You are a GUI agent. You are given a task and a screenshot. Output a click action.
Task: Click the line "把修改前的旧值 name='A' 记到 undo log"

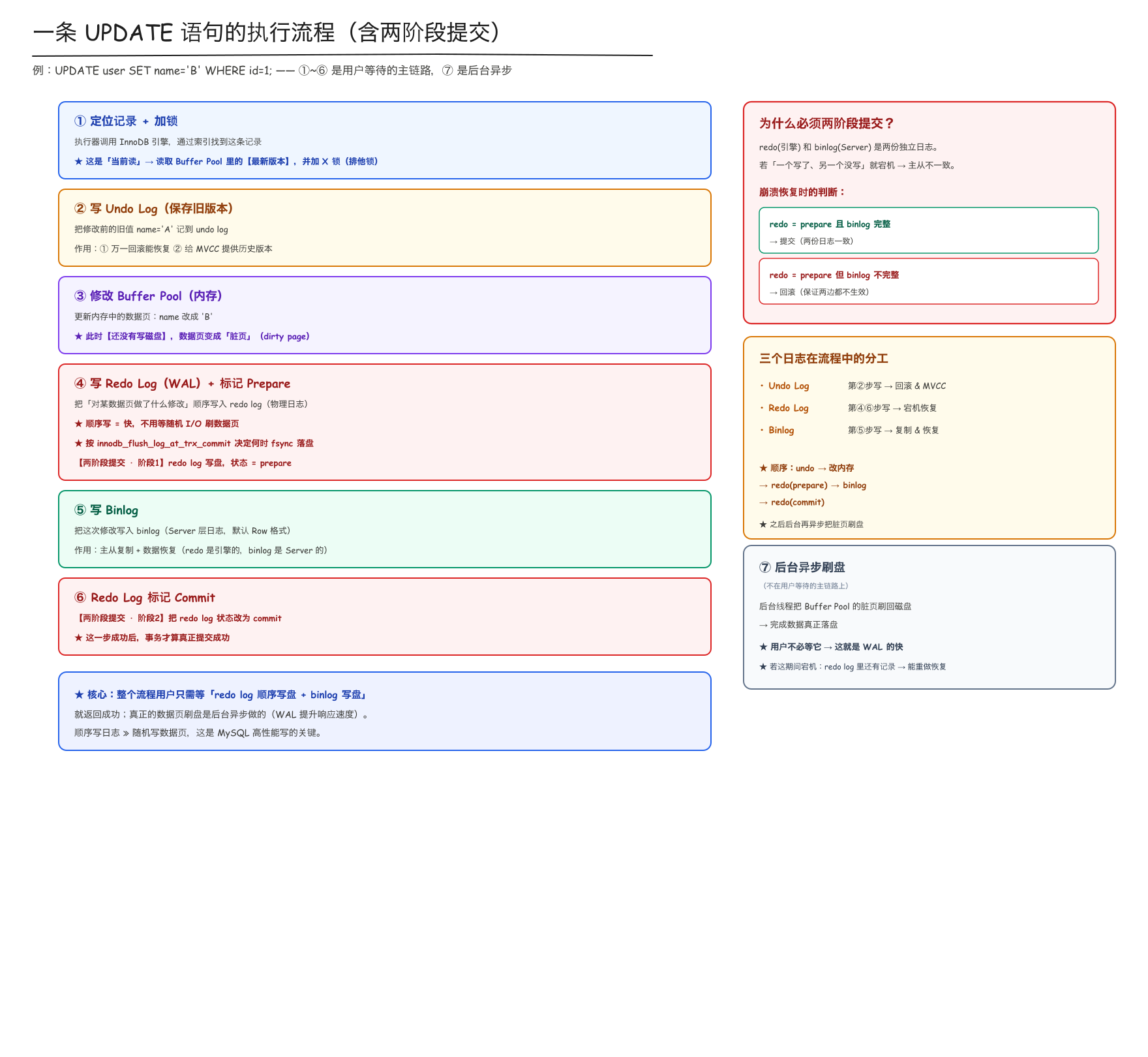[x=151, y=229]
